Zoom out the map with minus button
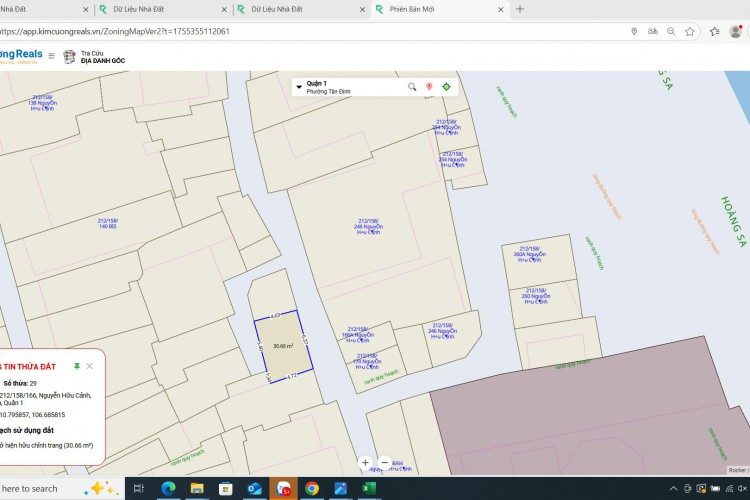The height and width of the screenshot is (500, 750). (x=385, y=463)
